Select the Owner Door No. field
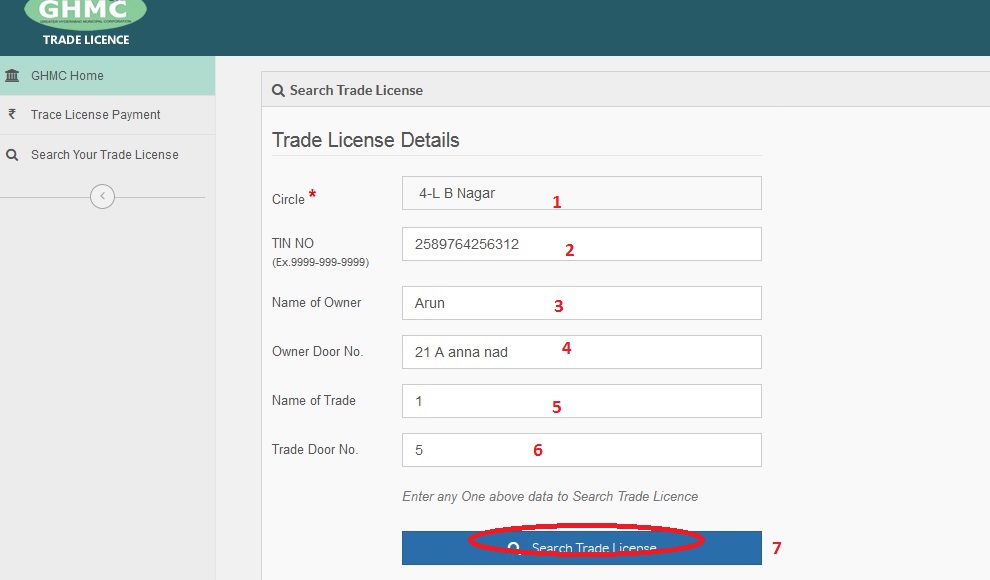Screen dimensions: 990x580 click(581, 352)
